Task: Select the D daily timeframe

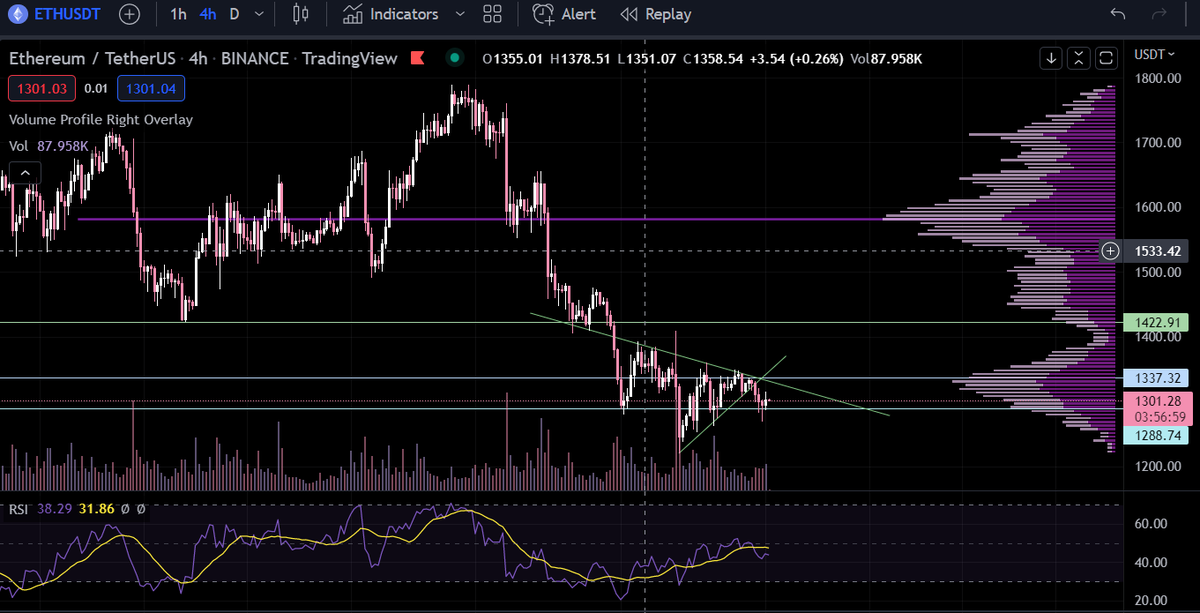Action: click(232, 14)
